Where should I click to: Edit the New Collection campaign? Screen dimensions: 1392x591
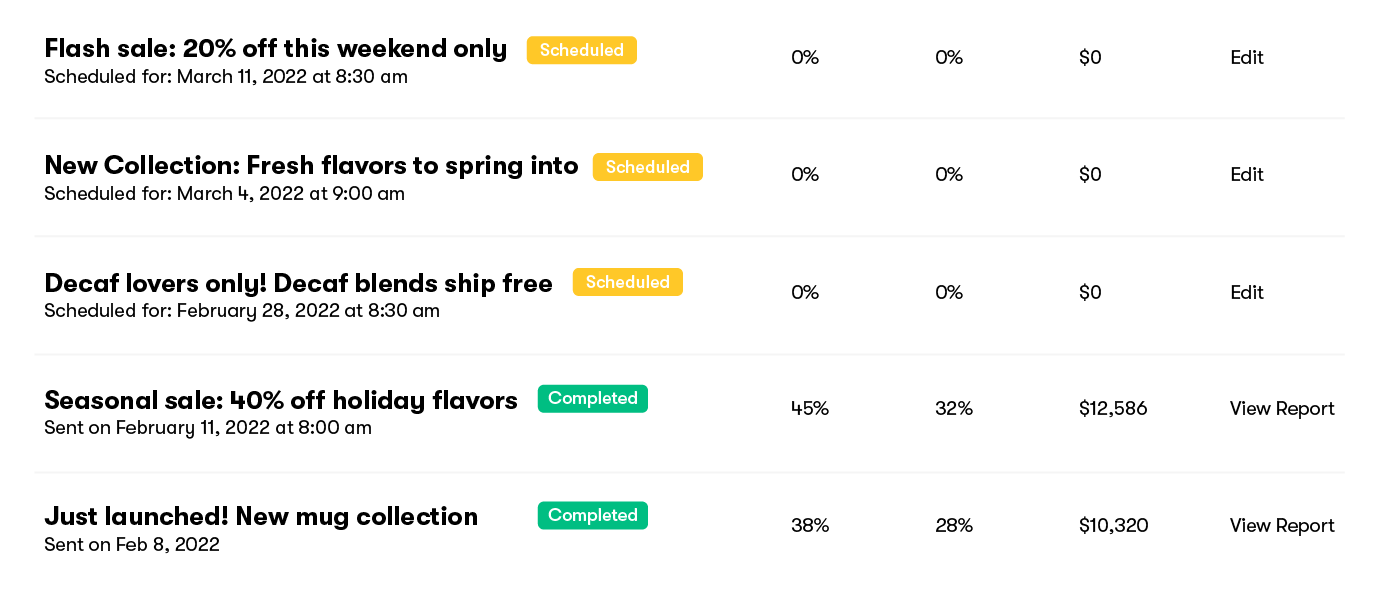click(x=1247, y=175)
